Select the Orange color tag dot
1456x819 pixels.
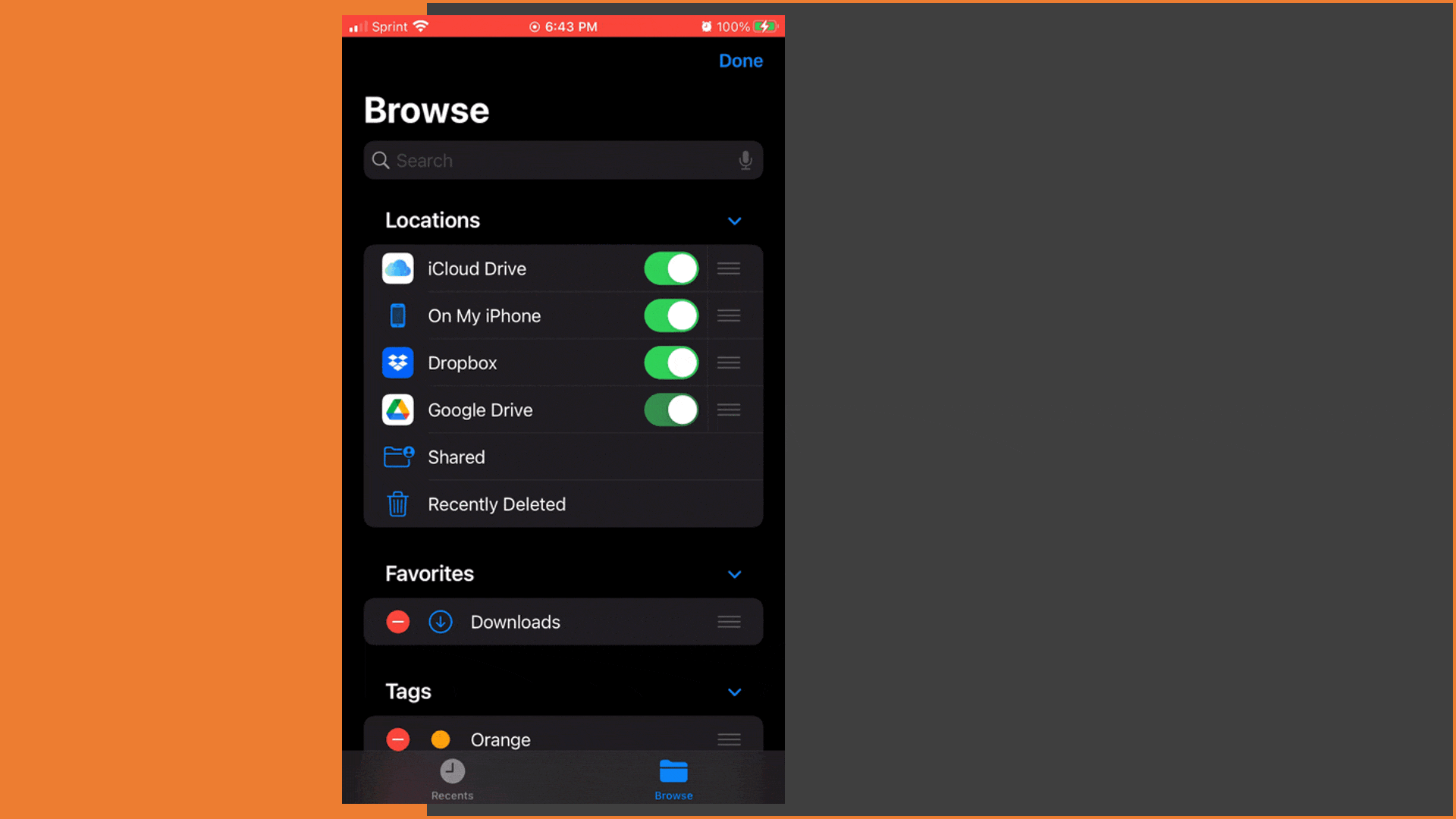point(441,739)
